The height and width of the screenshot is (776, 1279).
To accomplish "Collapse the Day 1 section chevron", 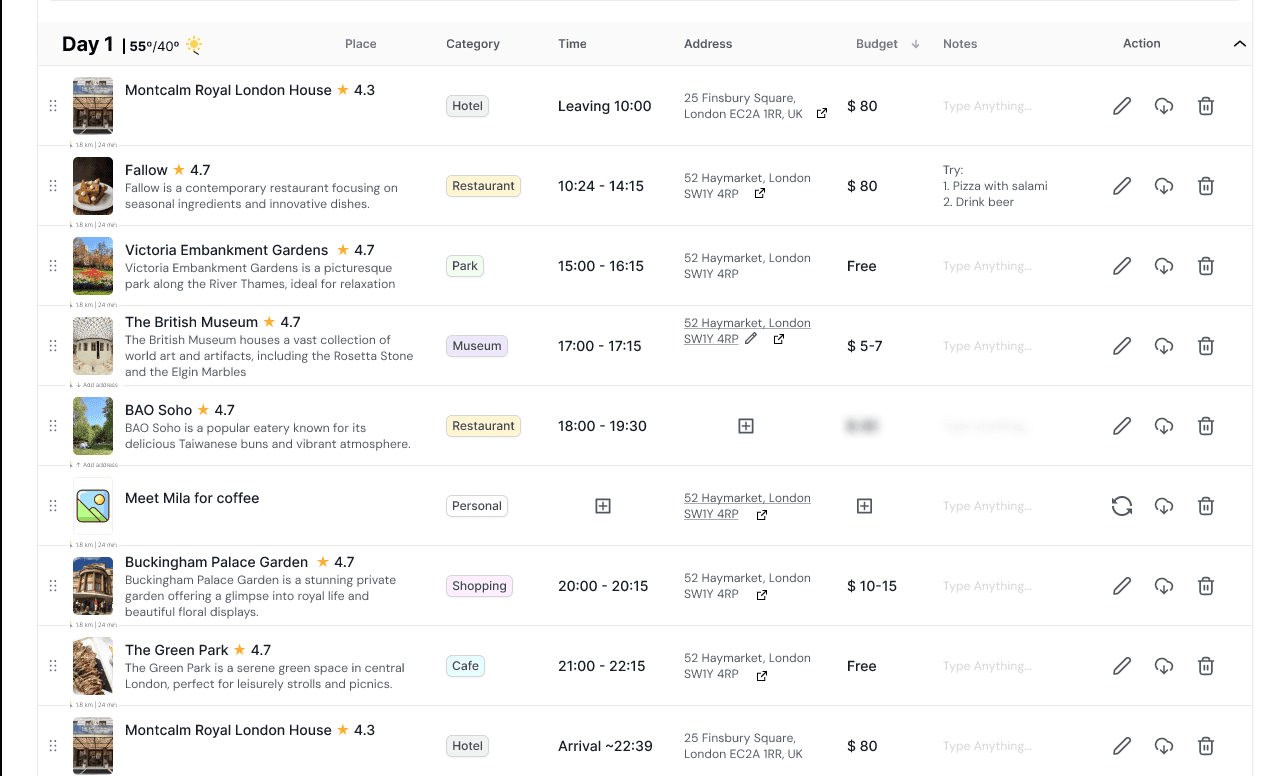I will (1240, 44).
